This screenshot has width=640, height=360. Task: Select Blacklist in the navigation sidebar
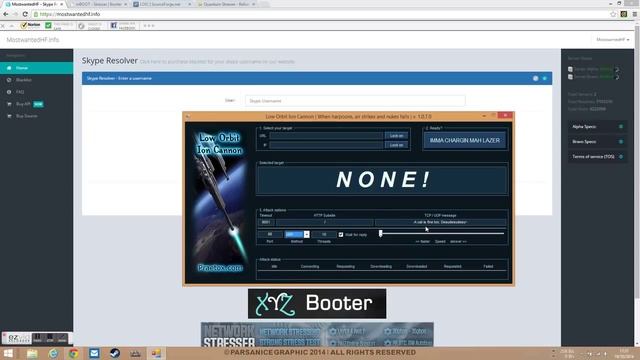click(x=36, y=80)
